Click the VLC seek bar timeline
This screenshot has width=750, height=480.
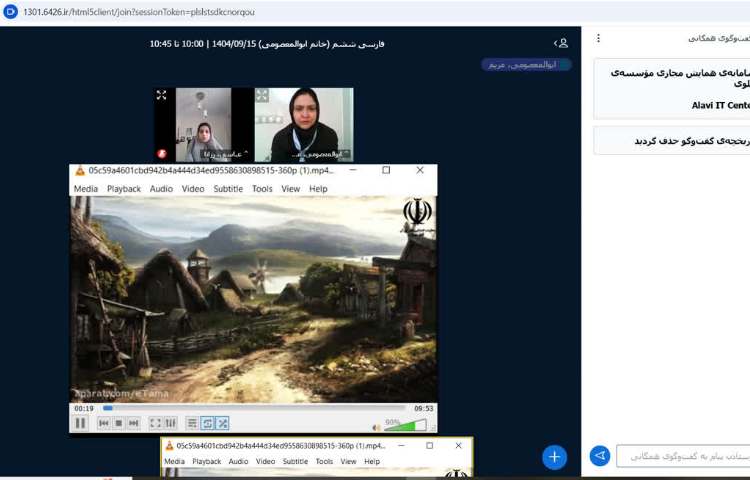pyautogui.click(x=254, y=408)
